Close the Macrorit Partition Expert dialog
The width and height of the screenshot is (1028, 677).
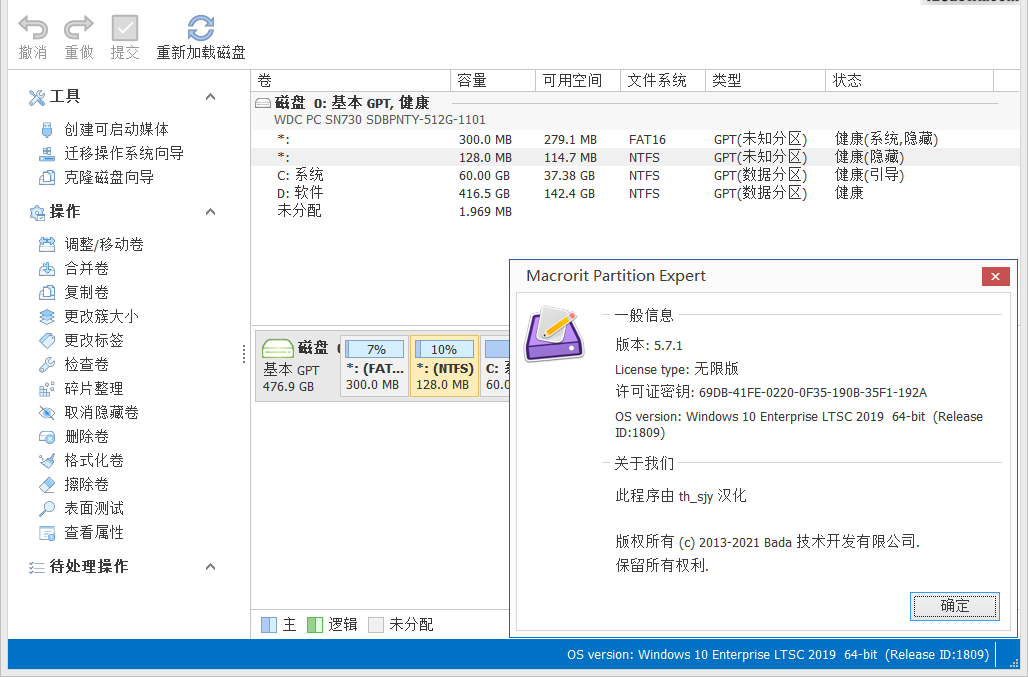[x=995, y=276]
